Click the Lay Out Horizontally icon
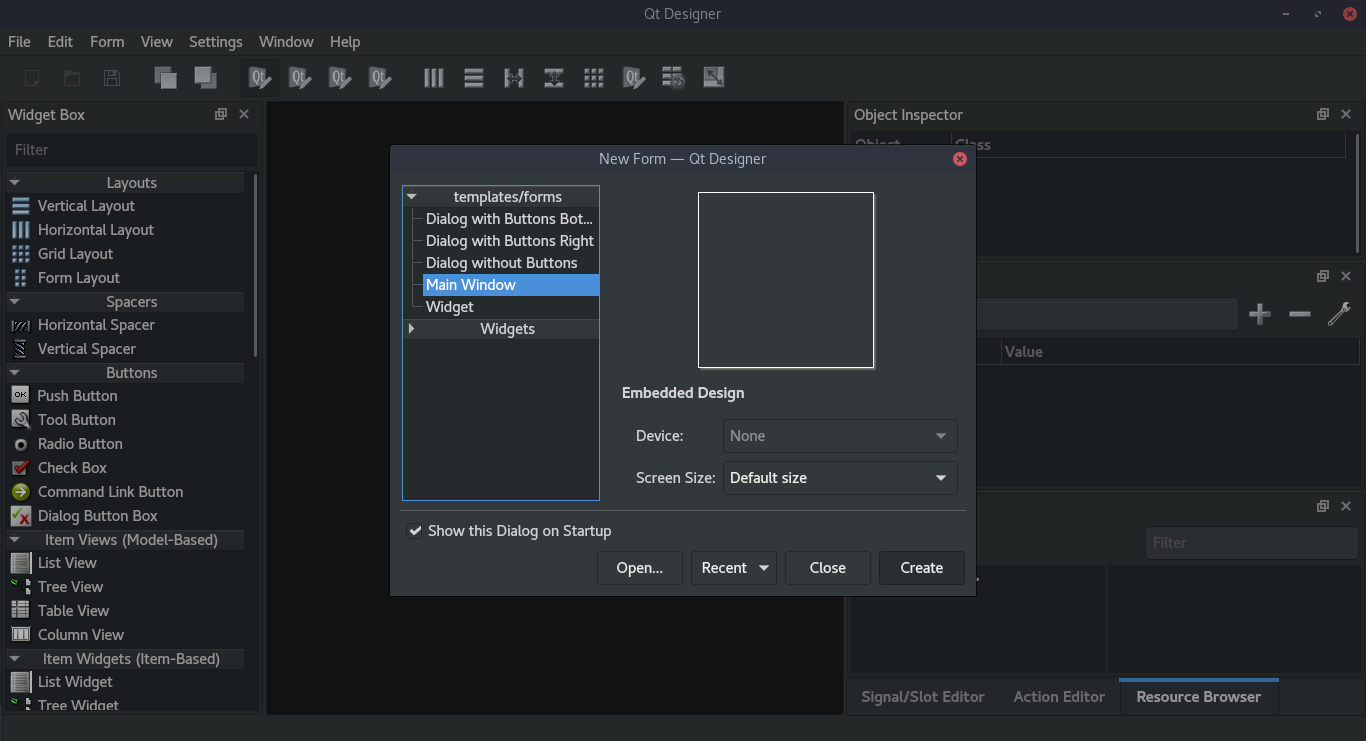This screenshot has height=741, width=1366. (433, 77)
